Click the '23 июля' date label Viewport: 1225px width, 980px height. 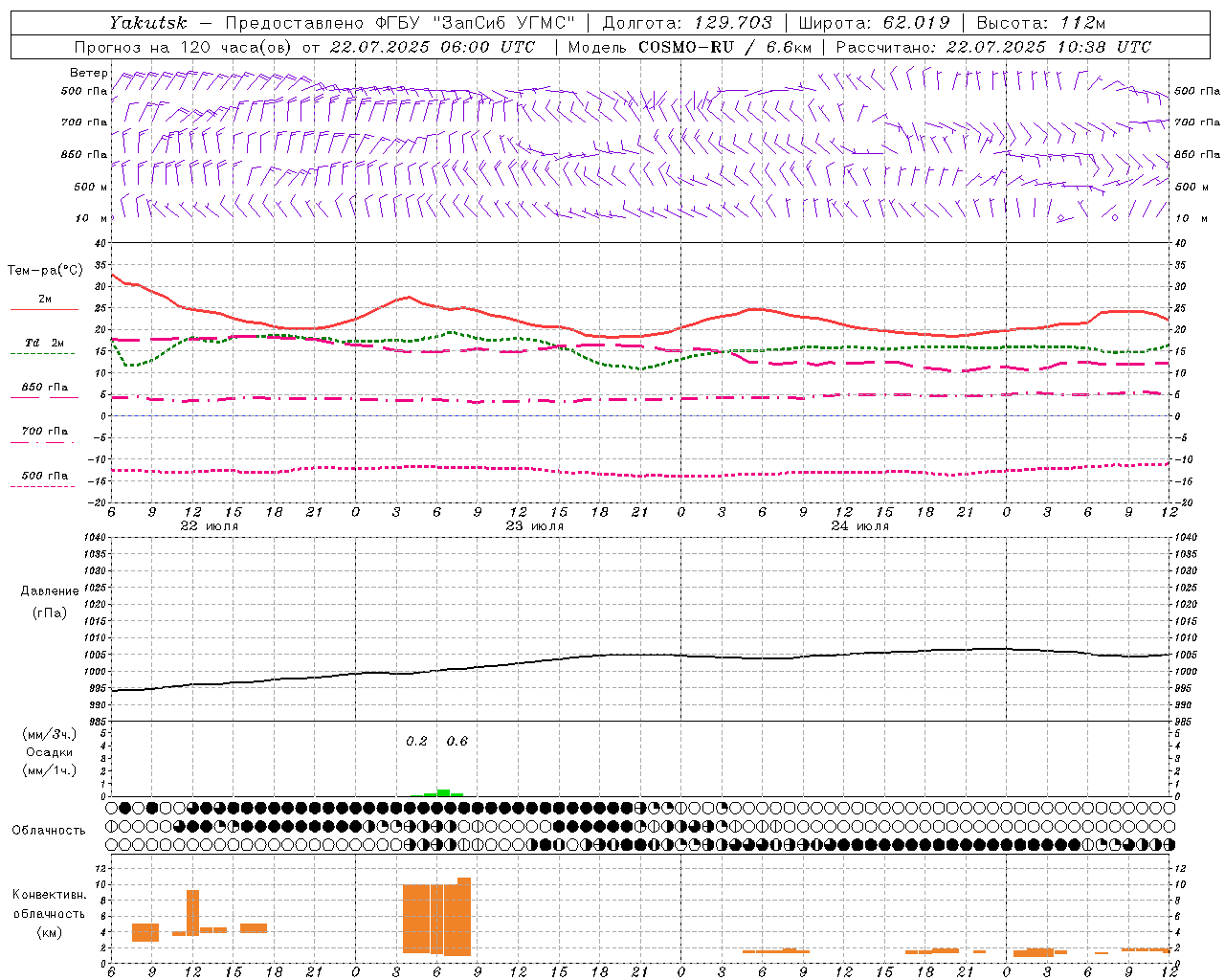click(535, 526)
